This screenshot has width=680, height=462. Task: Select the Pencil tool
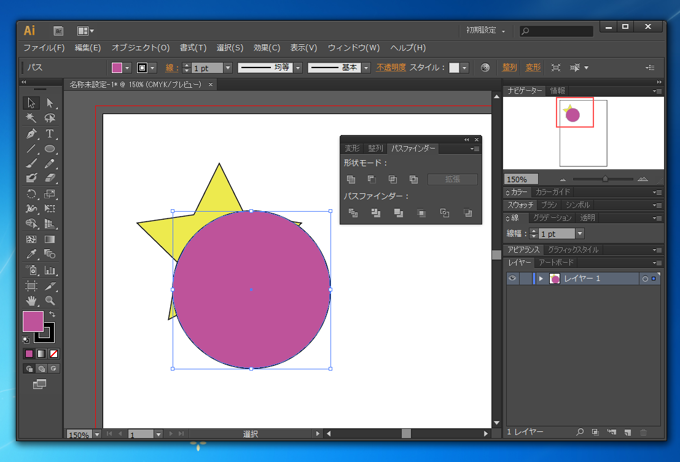click(50, 164)
